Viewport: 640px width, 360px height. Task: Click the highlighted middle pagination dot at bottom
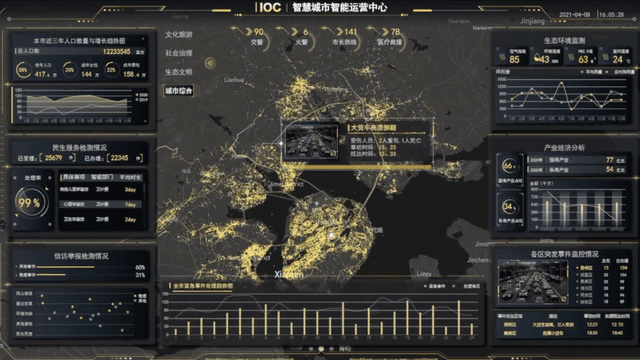[321, 349]
